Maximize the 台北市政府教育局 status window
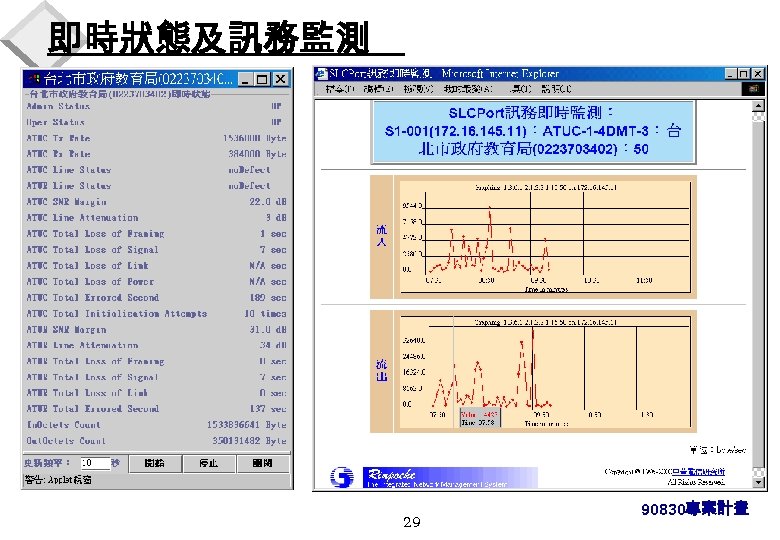The height and width of the screenshot is (540, 780). [262, 79]
